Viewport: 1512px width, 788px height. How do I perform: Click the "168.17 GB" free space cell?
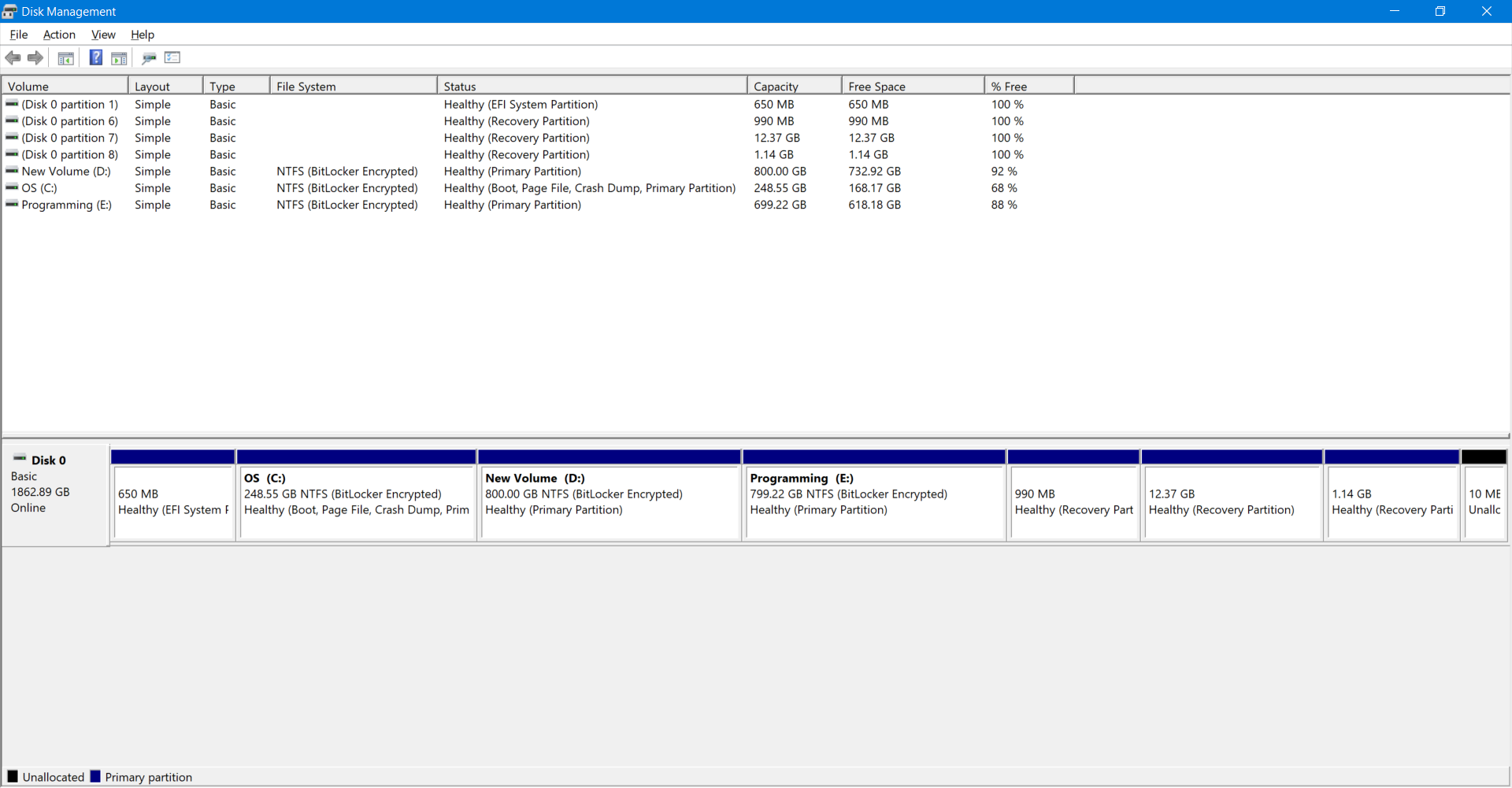[874, 187]
